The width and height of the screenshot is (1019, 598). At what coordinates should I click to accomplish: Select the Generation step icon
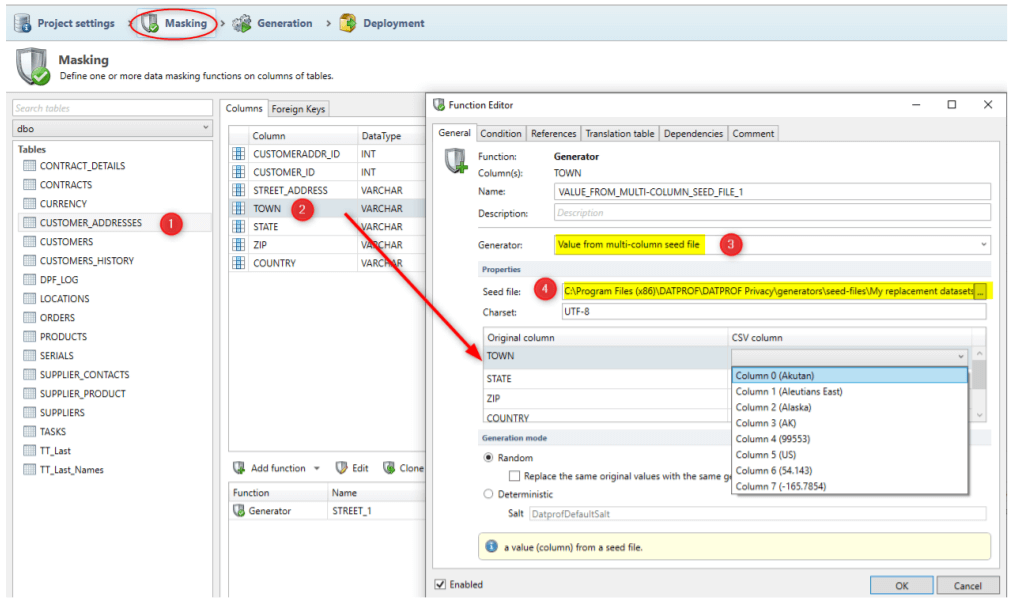239,22
